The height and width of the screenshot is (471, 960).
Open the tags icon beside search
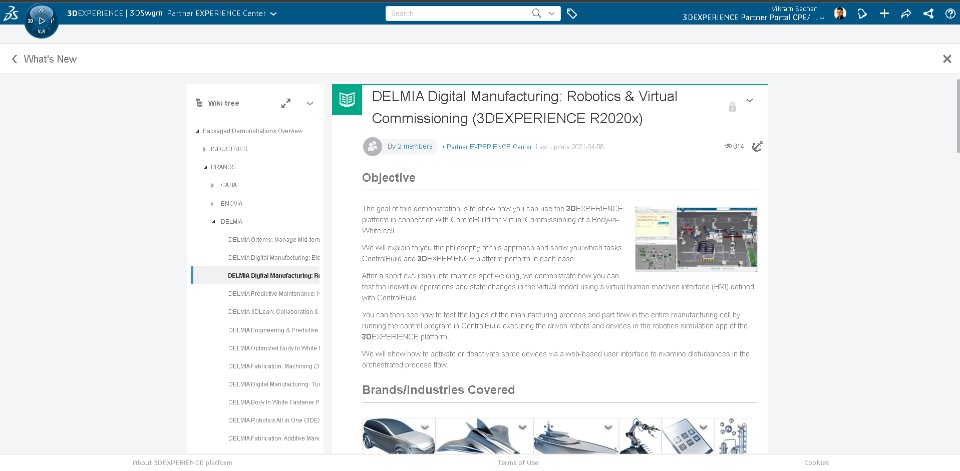point(572,13)
